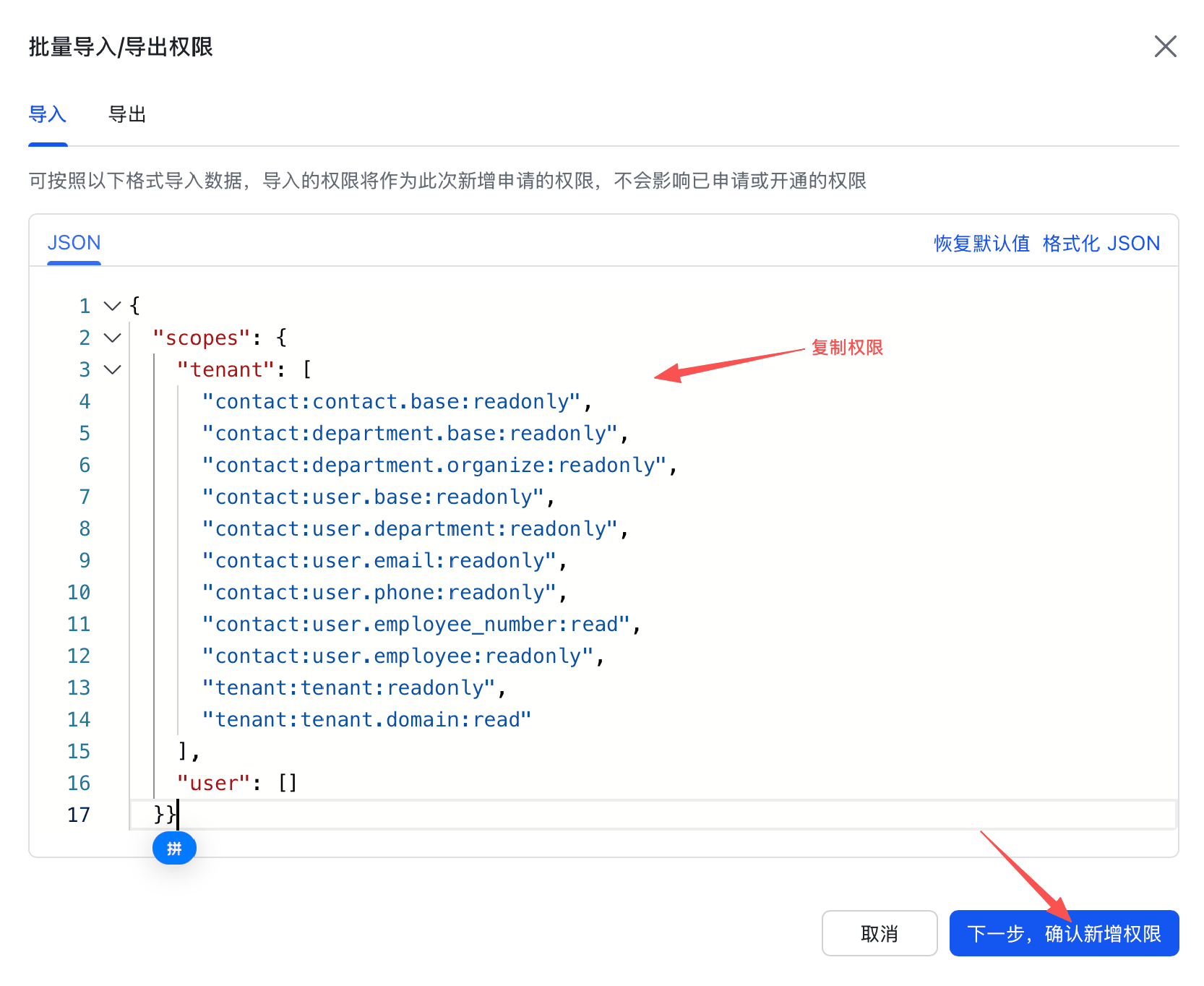Click "contact:user.base:readonly" line
1204x986 pixels.
(x=379, y=497)
